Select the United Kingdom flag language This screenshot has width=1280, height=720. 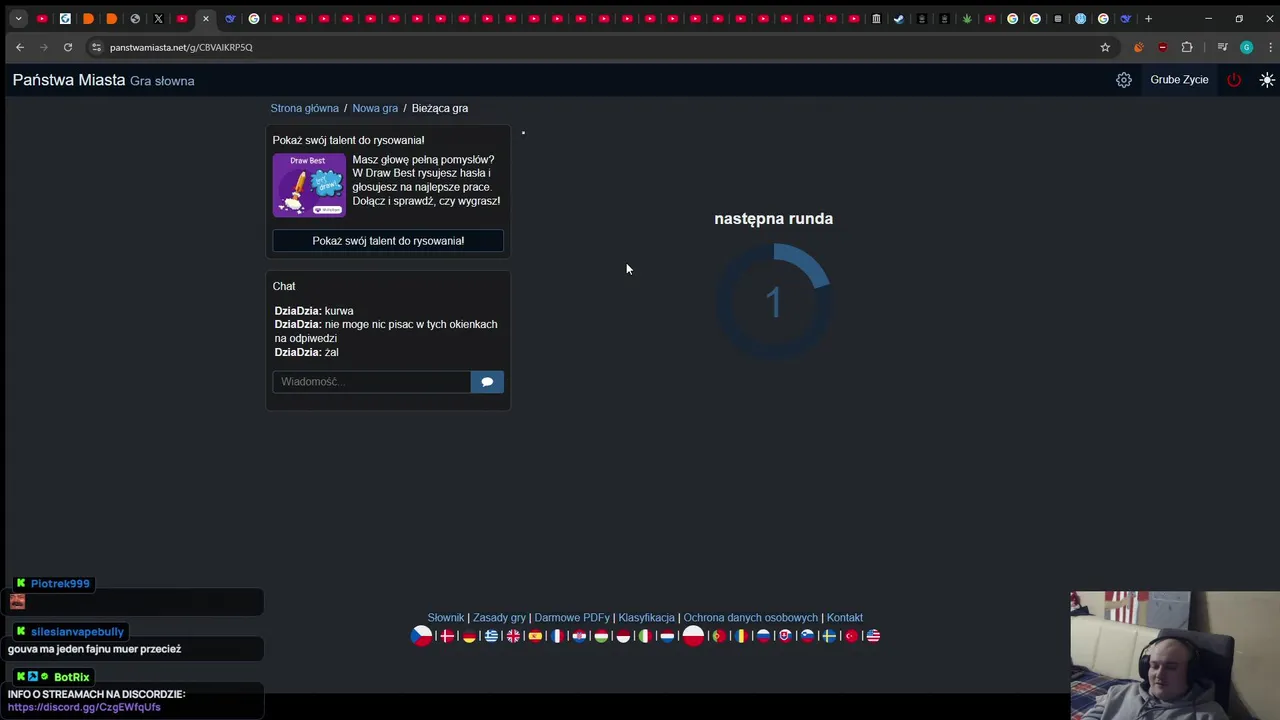(x=513, y=636)
